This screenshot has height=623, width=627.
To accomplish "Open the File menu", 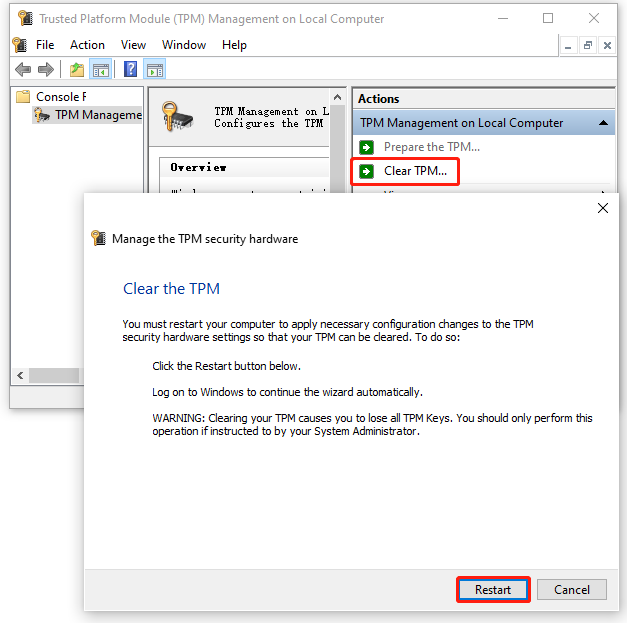I will (45, 45).
